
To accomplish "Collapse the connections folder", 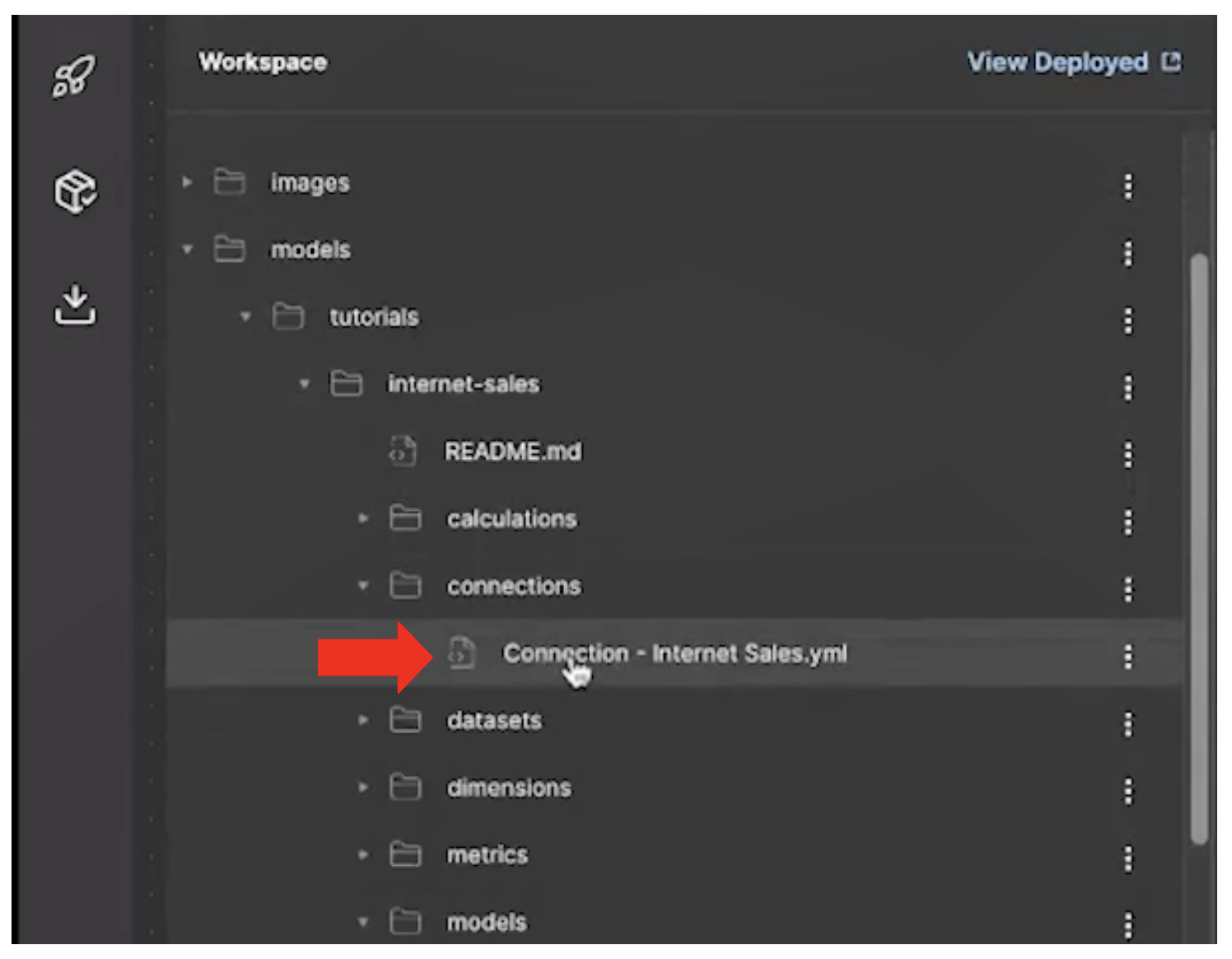I will (363, 585).
